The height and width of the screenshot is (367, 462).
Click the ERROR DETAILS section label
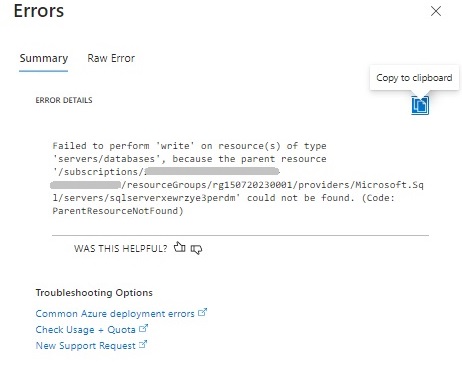[x=64, y=100]
